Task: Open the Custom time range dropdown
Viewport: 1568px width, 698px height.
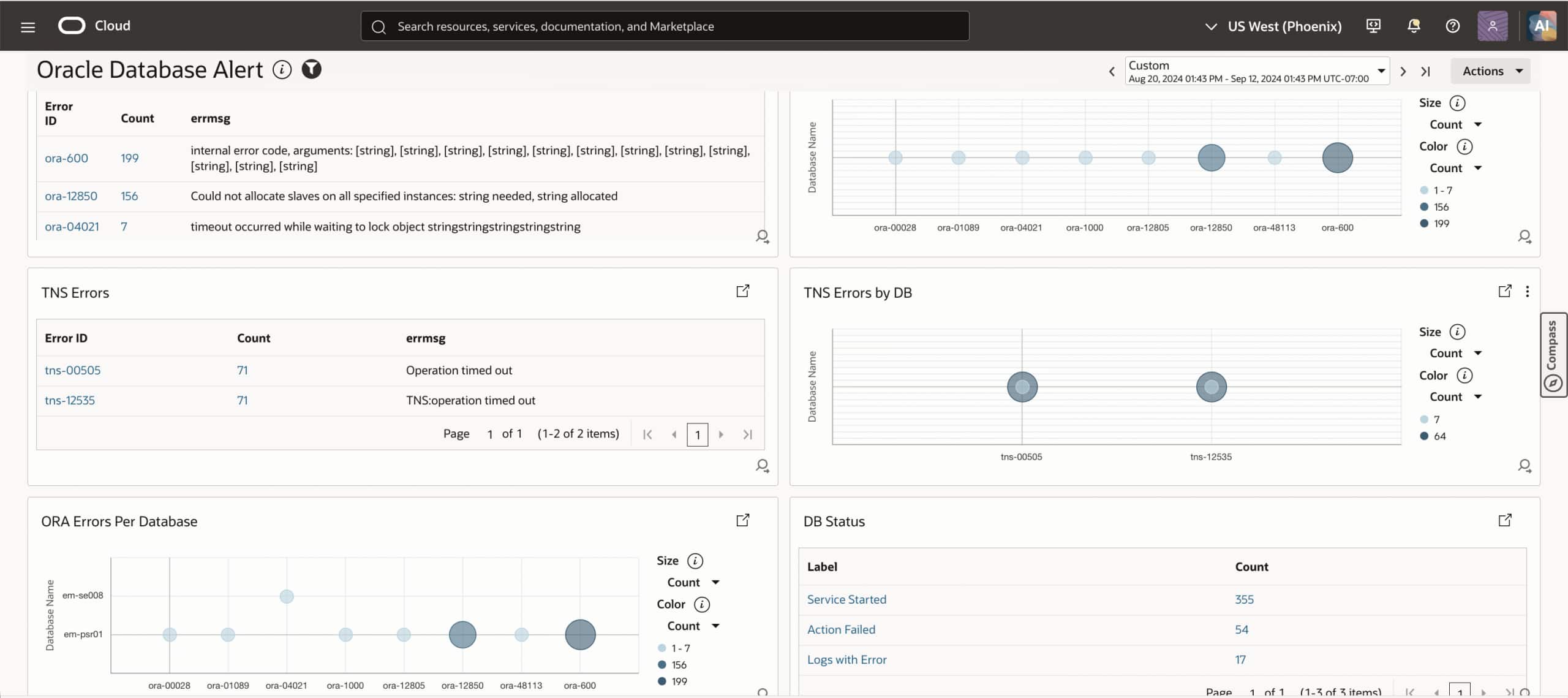Action: (x=1256, y=71)
